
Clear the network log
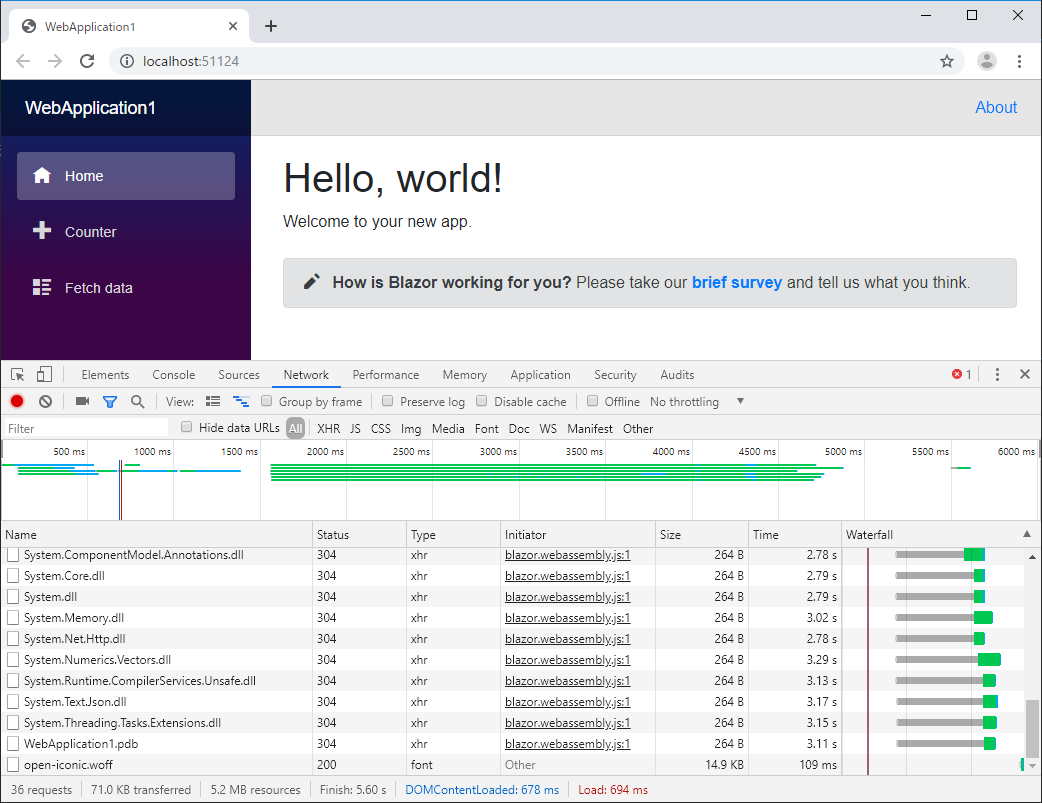45,402
